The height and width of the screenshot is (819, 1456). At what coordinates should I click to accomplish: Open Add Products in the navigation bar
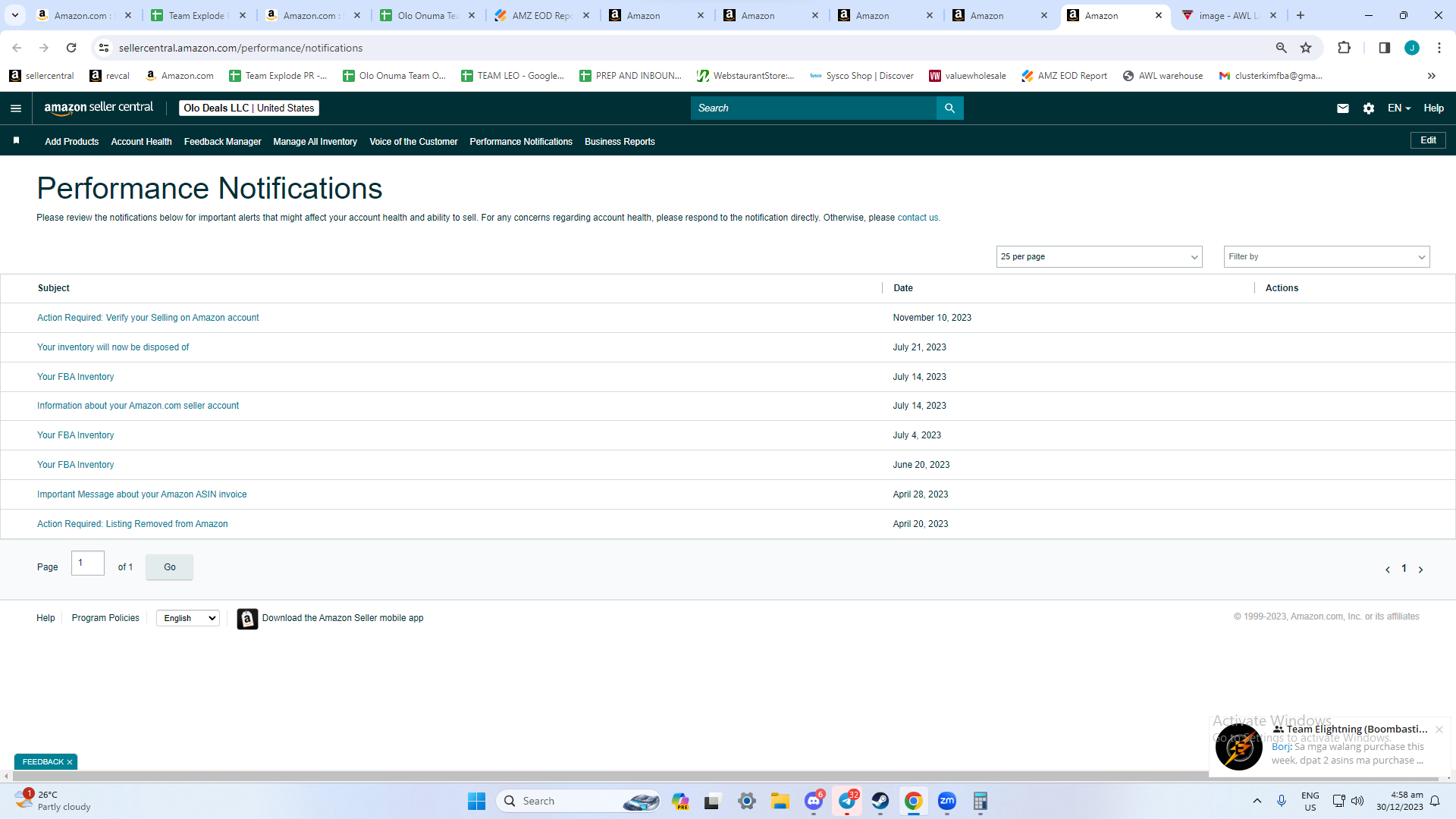coord(72,142)
